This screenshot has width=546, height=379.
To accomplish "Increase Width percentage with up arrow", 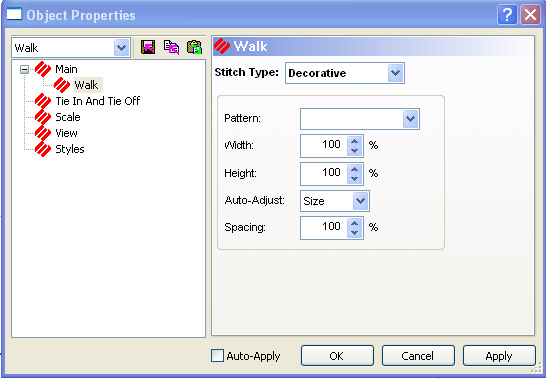I will (x=354, y=141).
